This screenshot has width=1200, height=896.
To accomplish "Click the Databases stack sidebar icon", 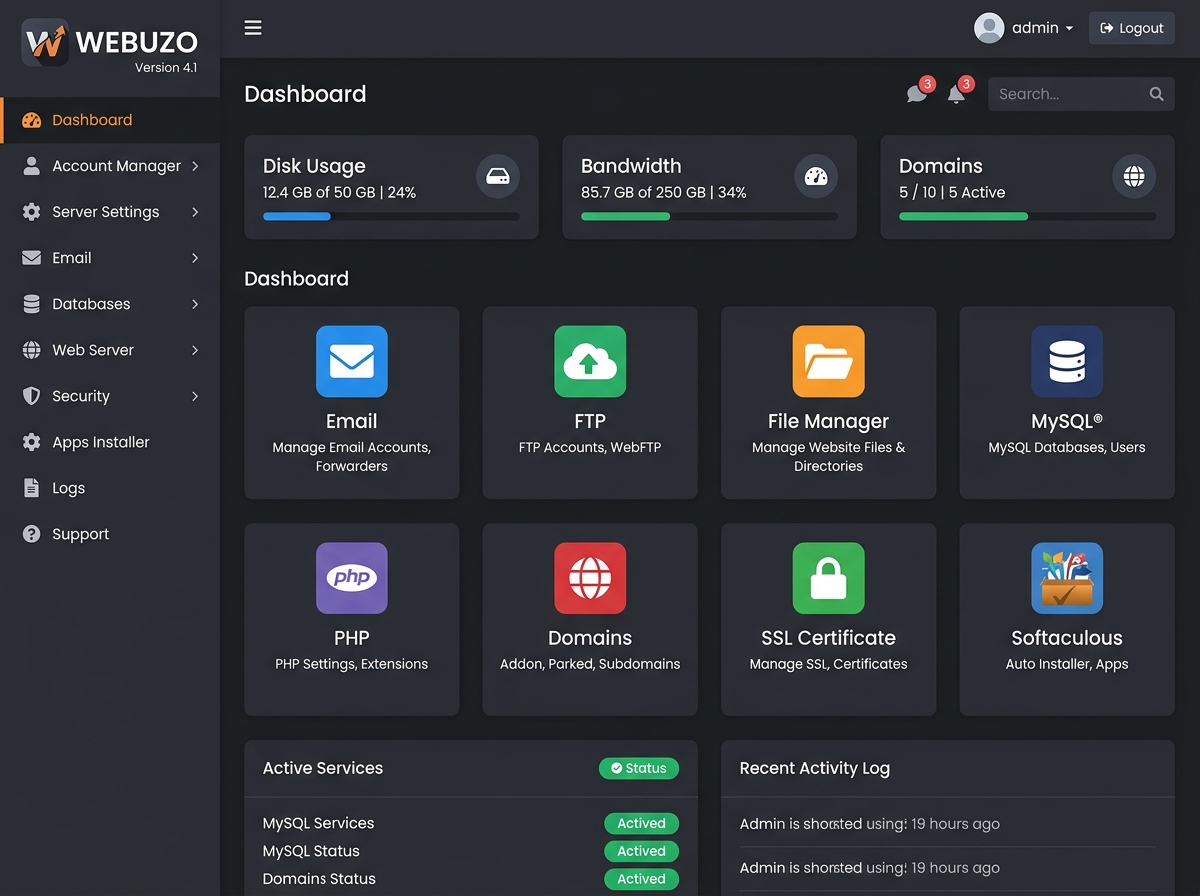I will pyautogui.click(x=32, y=304).
